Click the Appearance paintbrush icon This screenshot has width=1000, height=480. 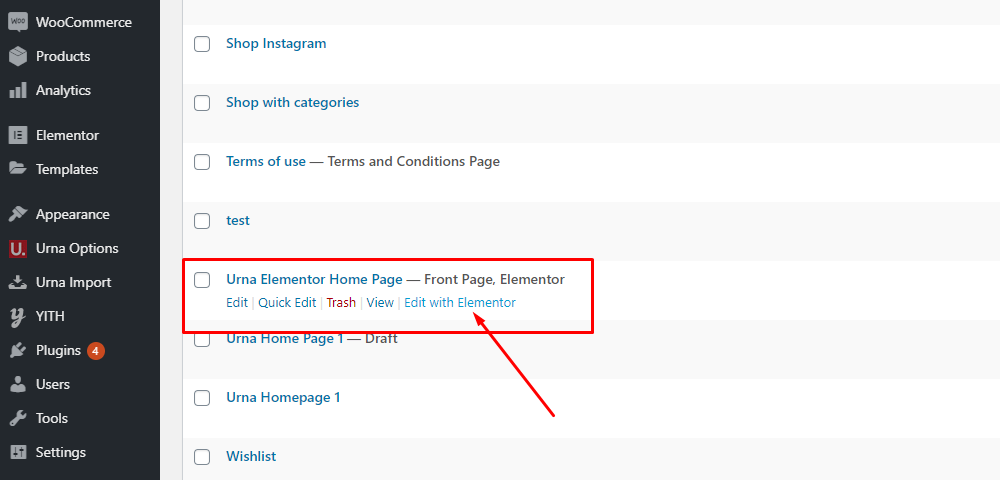[x=18, y=214]
